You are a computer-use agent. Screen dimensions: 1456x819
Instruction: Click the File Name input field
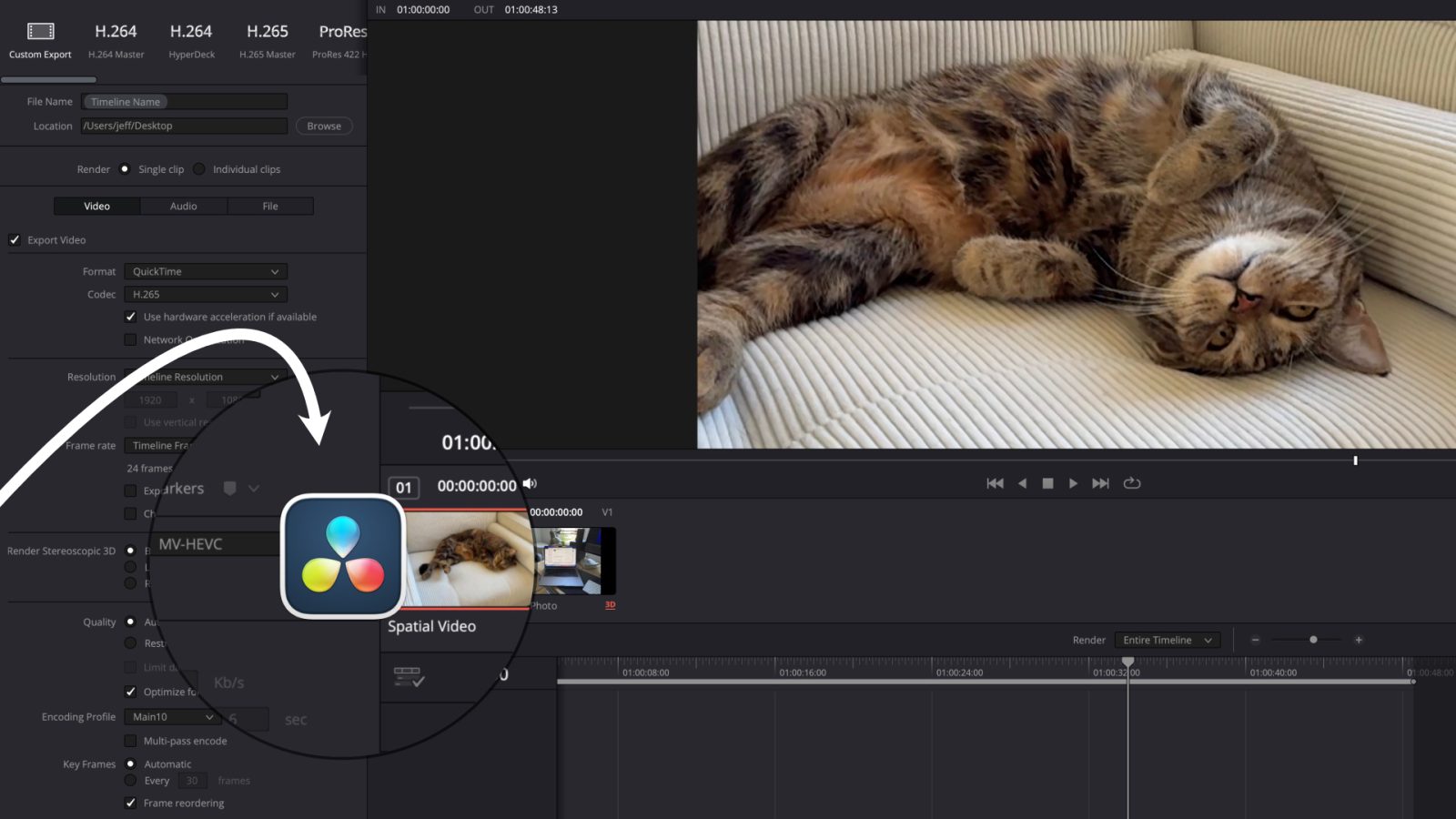pyautogui.click(x=185, y=101)
